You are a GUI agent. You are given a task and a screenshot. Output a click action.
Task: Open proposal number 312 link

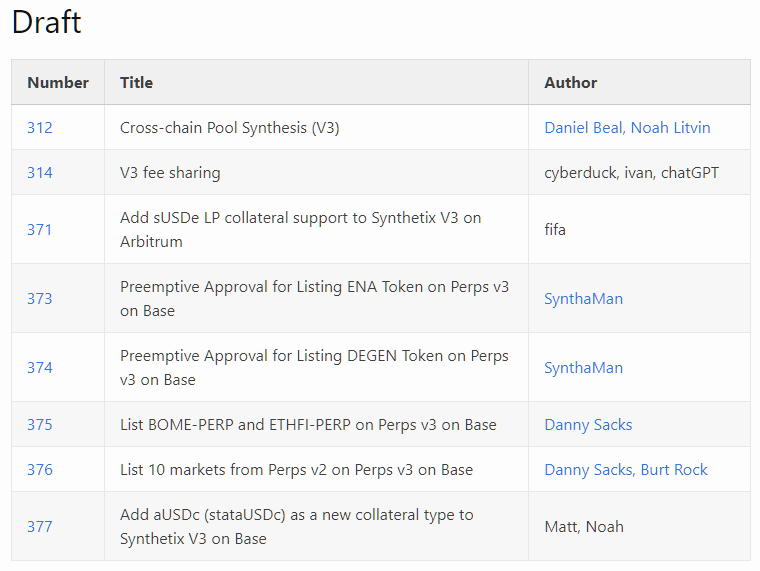40,127
